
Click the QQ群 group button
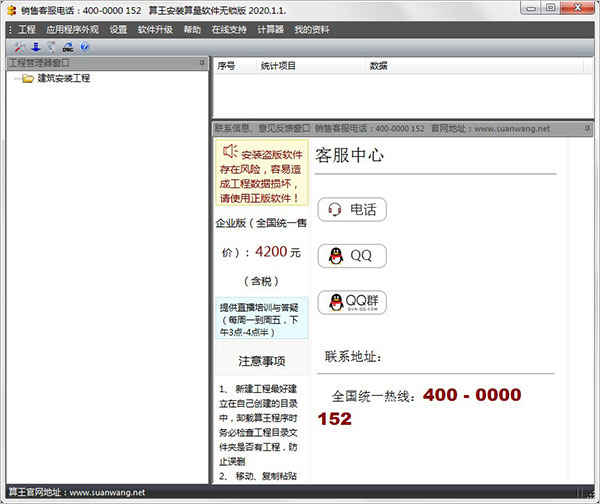coord(352,302)
